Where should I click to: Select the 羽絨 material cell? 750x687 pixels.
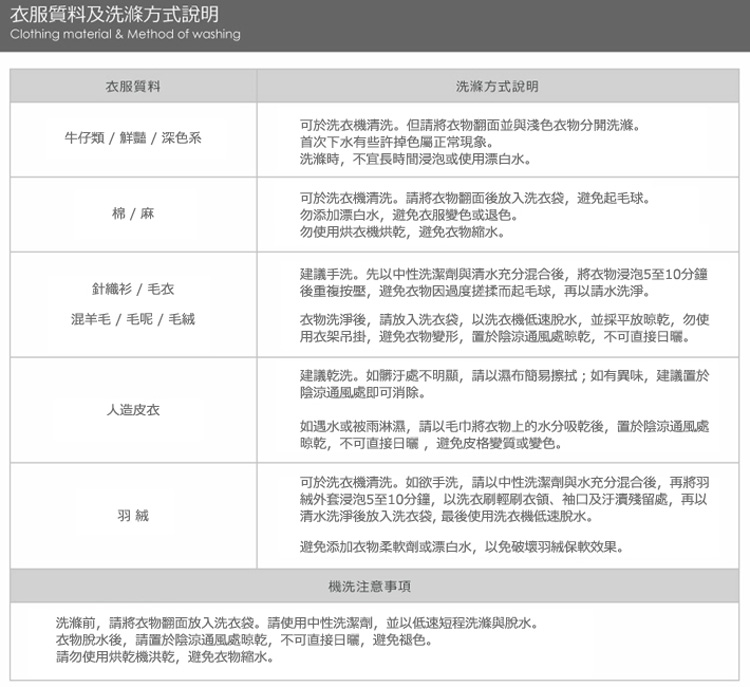(x=133, y=516)
